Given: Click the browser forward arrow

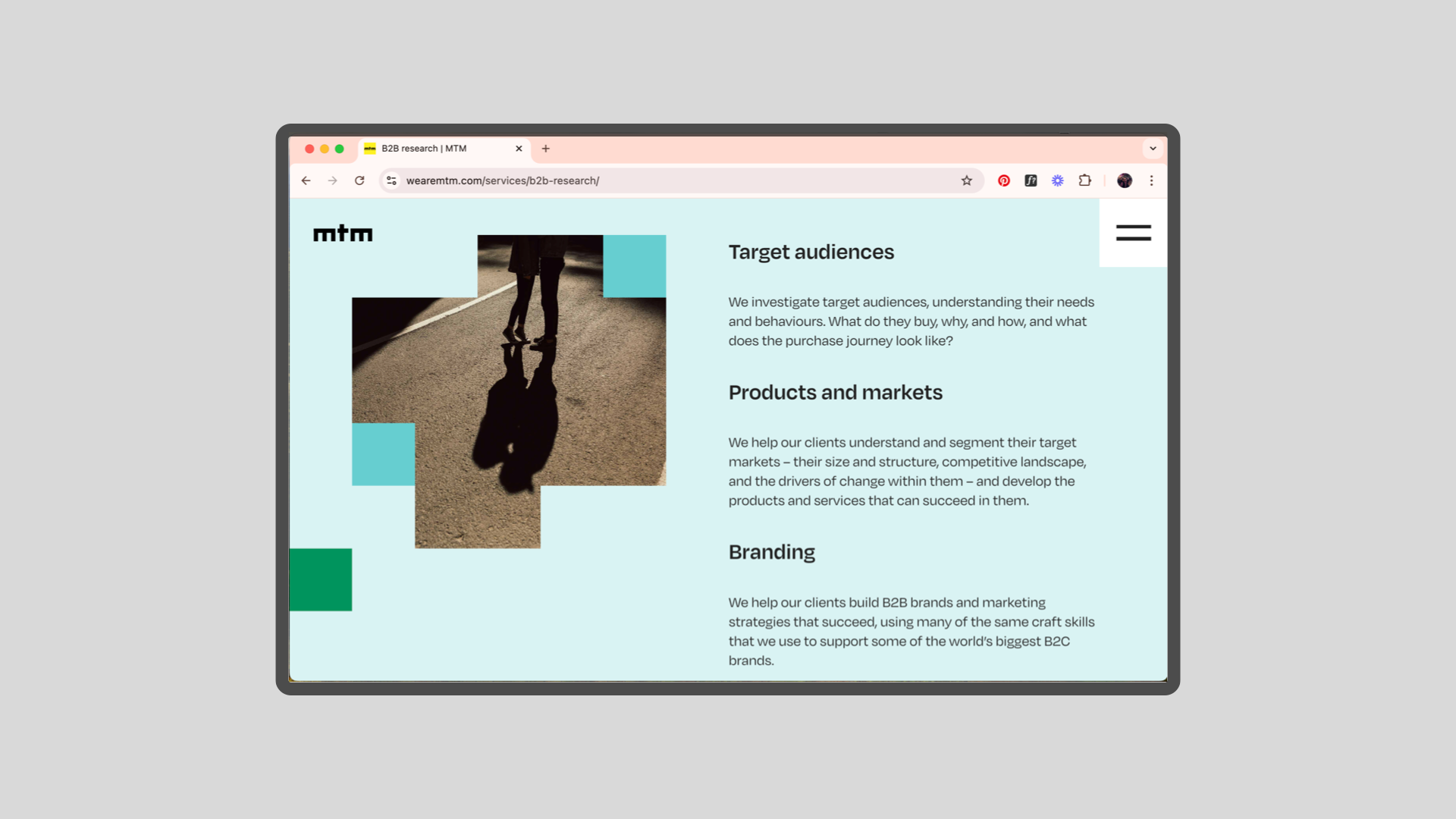Looking at the screenshot, I should [x=332, y=180].
